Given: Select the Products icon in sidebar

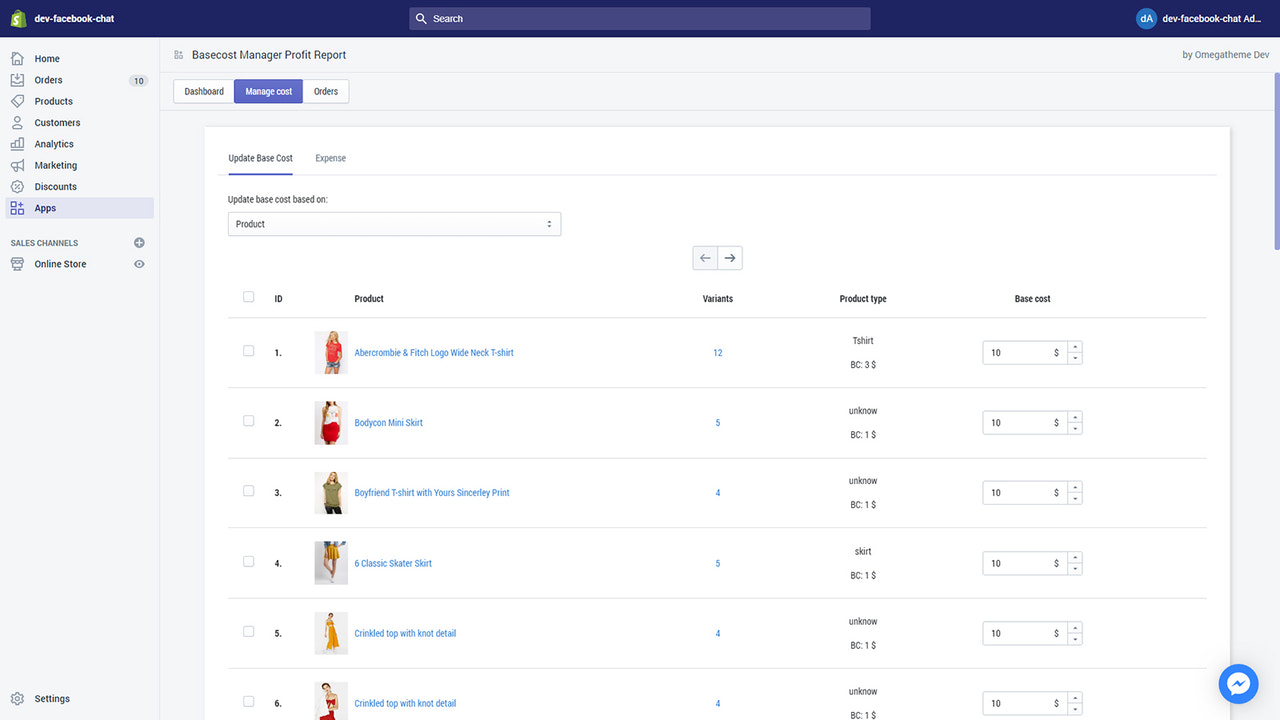Looking at the screenshot, I should coord(16,101).
